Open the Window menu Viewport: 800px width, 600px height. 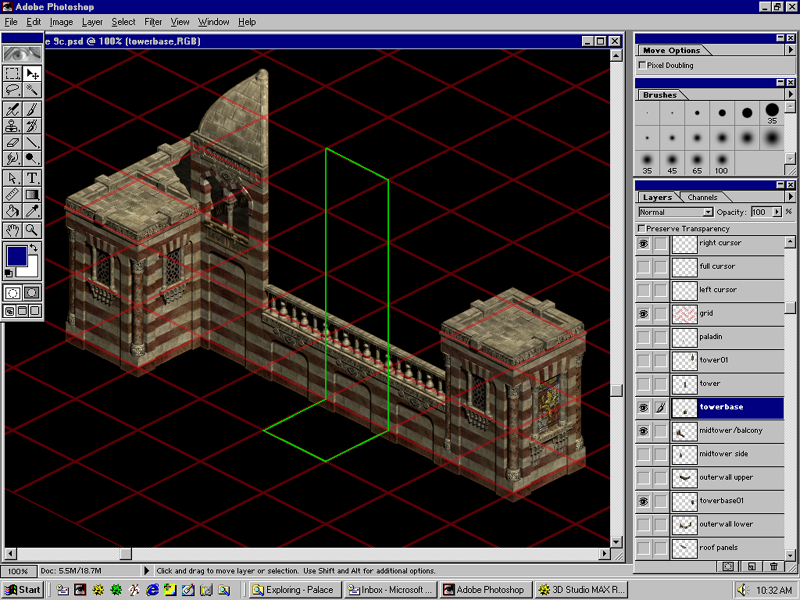click(x=213, y=22)
